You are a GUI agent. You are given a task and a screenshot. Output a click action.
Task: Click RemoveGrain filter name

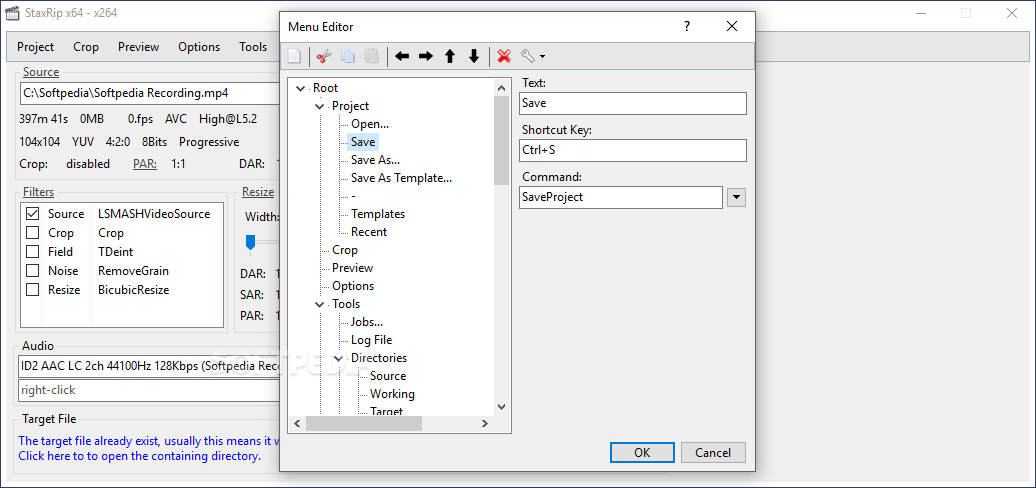[x=133, y=271]
